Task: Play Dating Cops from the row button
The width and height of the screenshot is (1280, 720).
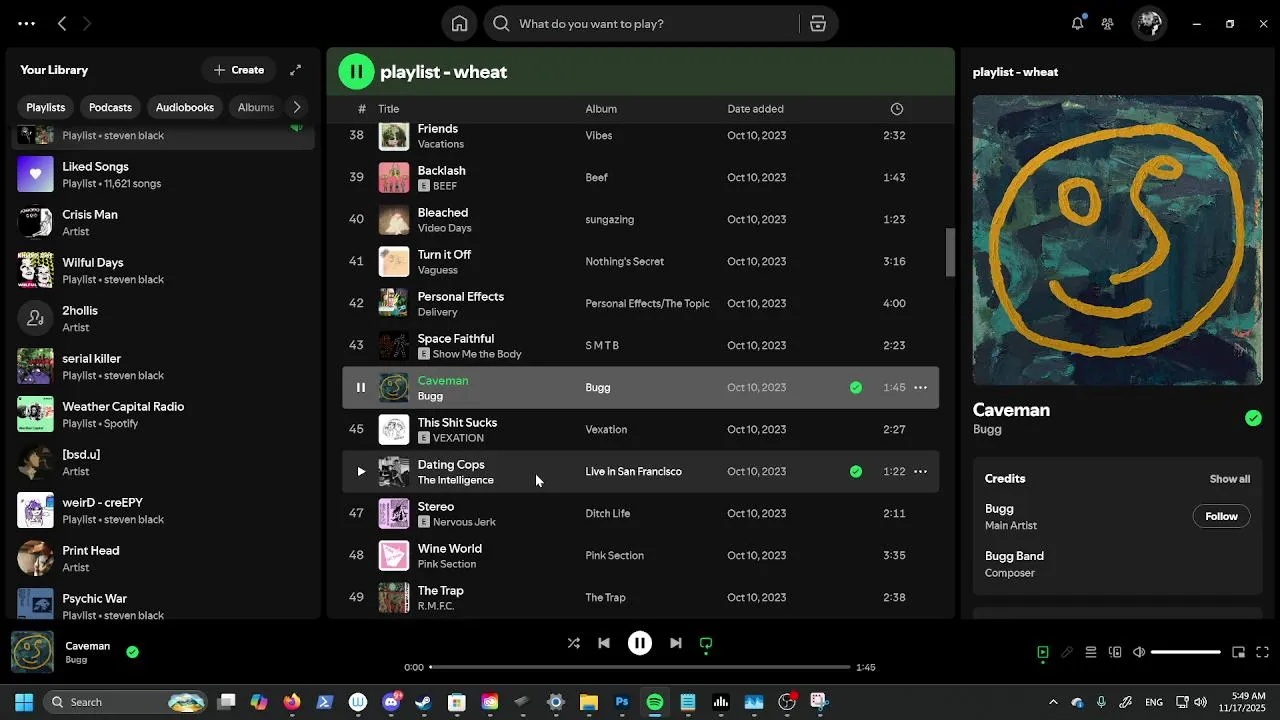Action: pos(361,472)
